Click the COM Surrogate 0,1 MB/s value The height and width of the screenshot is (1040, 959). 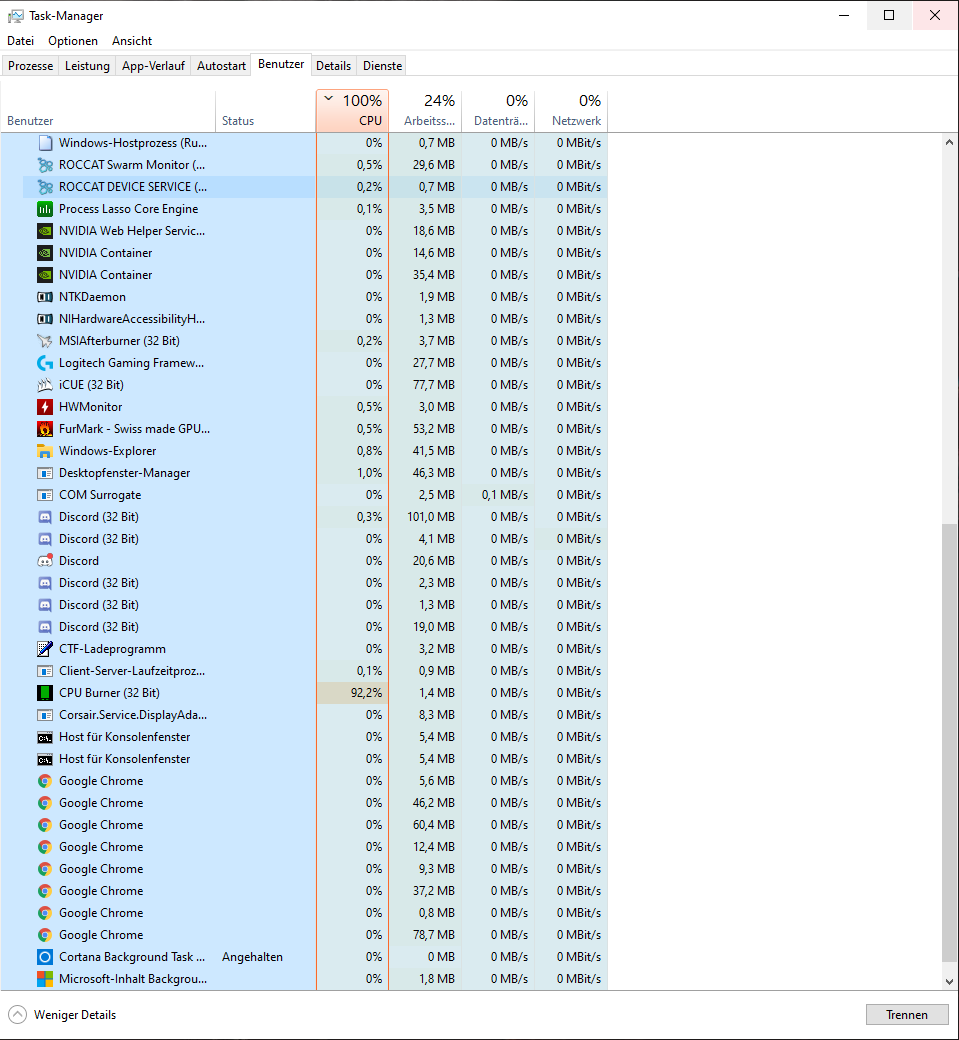pos(505,495)
